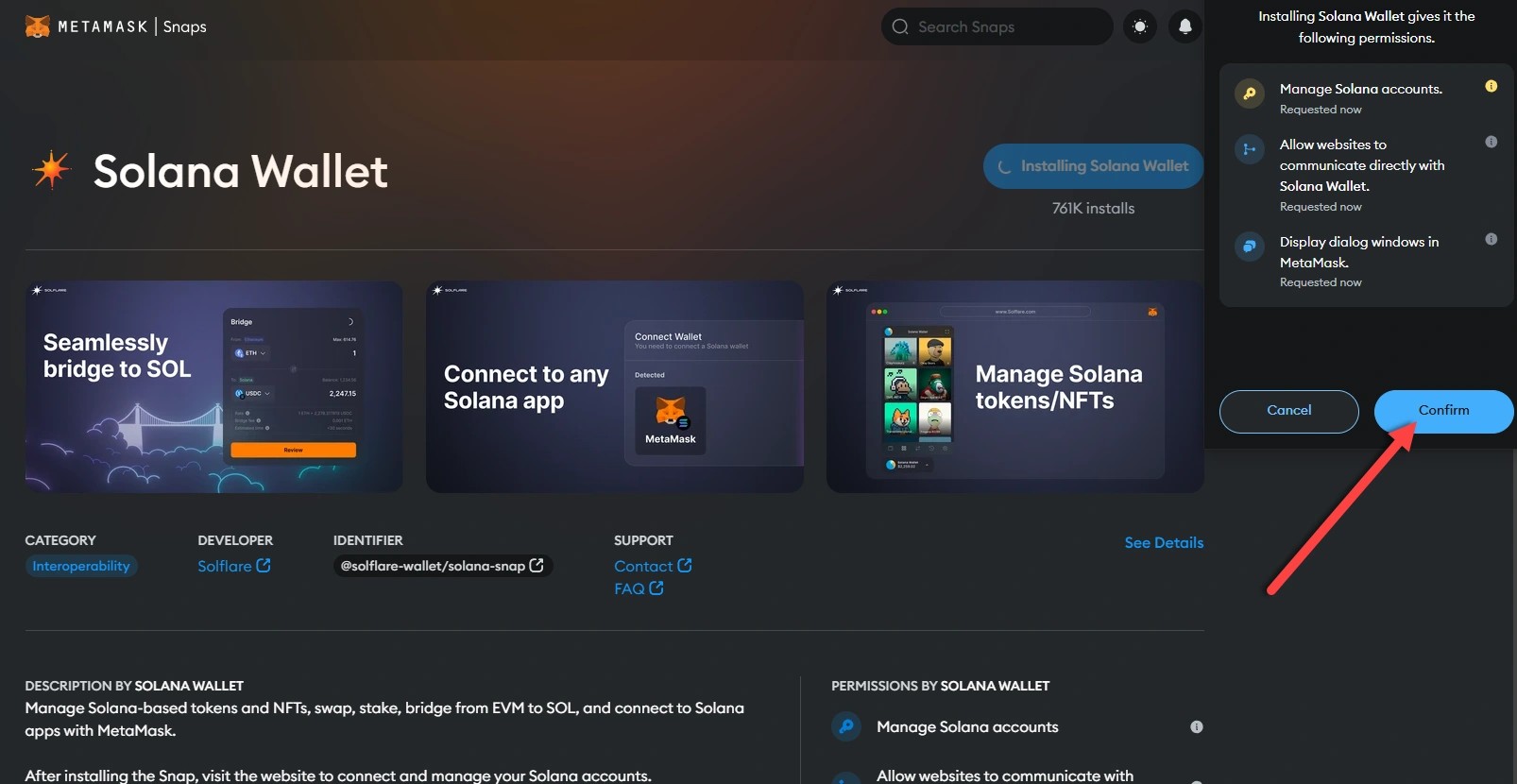Click the Manage Solana accounts permission row on page
This screenshot has height=784, width=1517.
pos(1017,726)
